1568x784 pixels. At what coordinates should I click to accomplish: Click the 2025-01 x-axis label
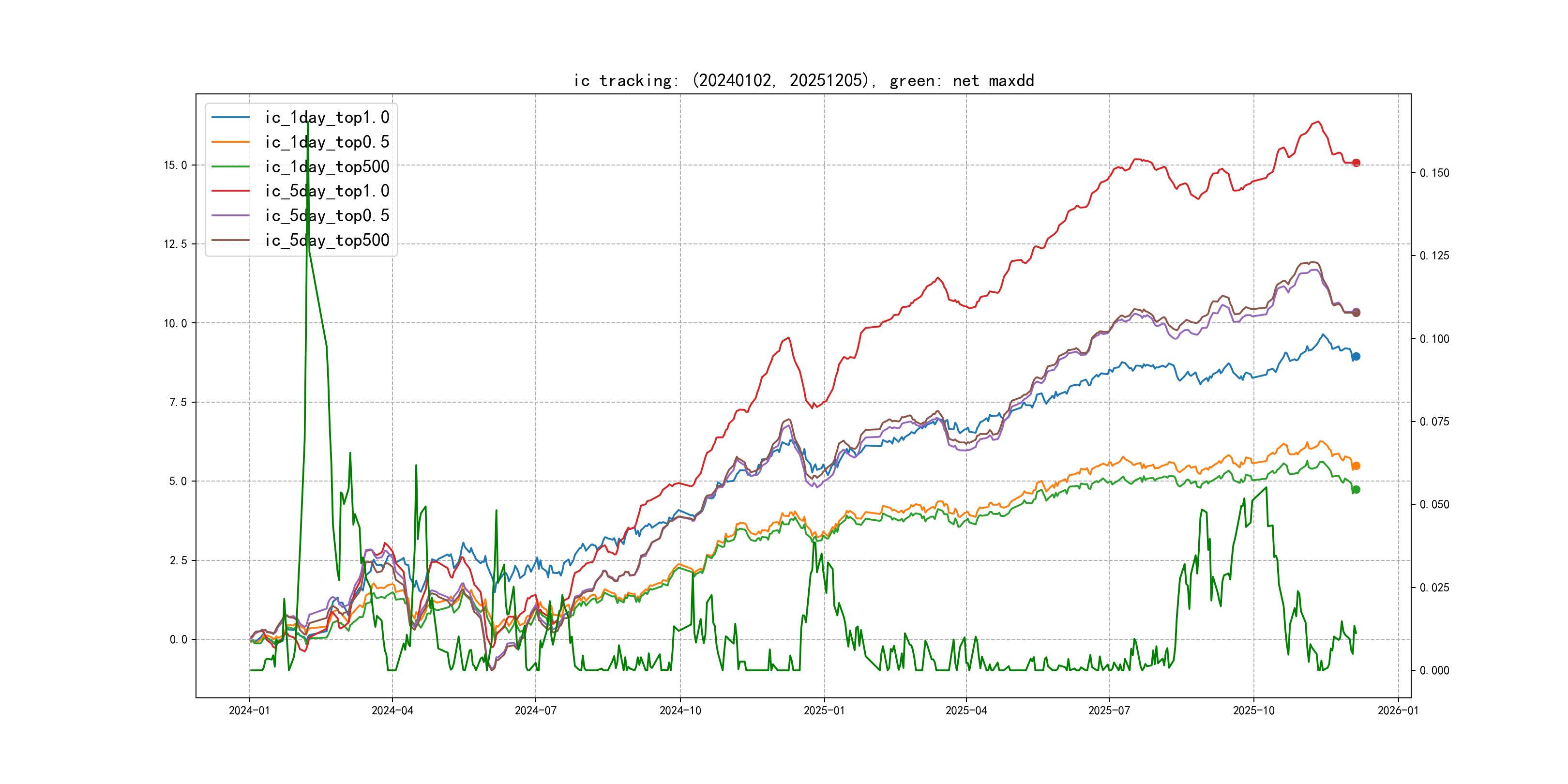(824, 710)
